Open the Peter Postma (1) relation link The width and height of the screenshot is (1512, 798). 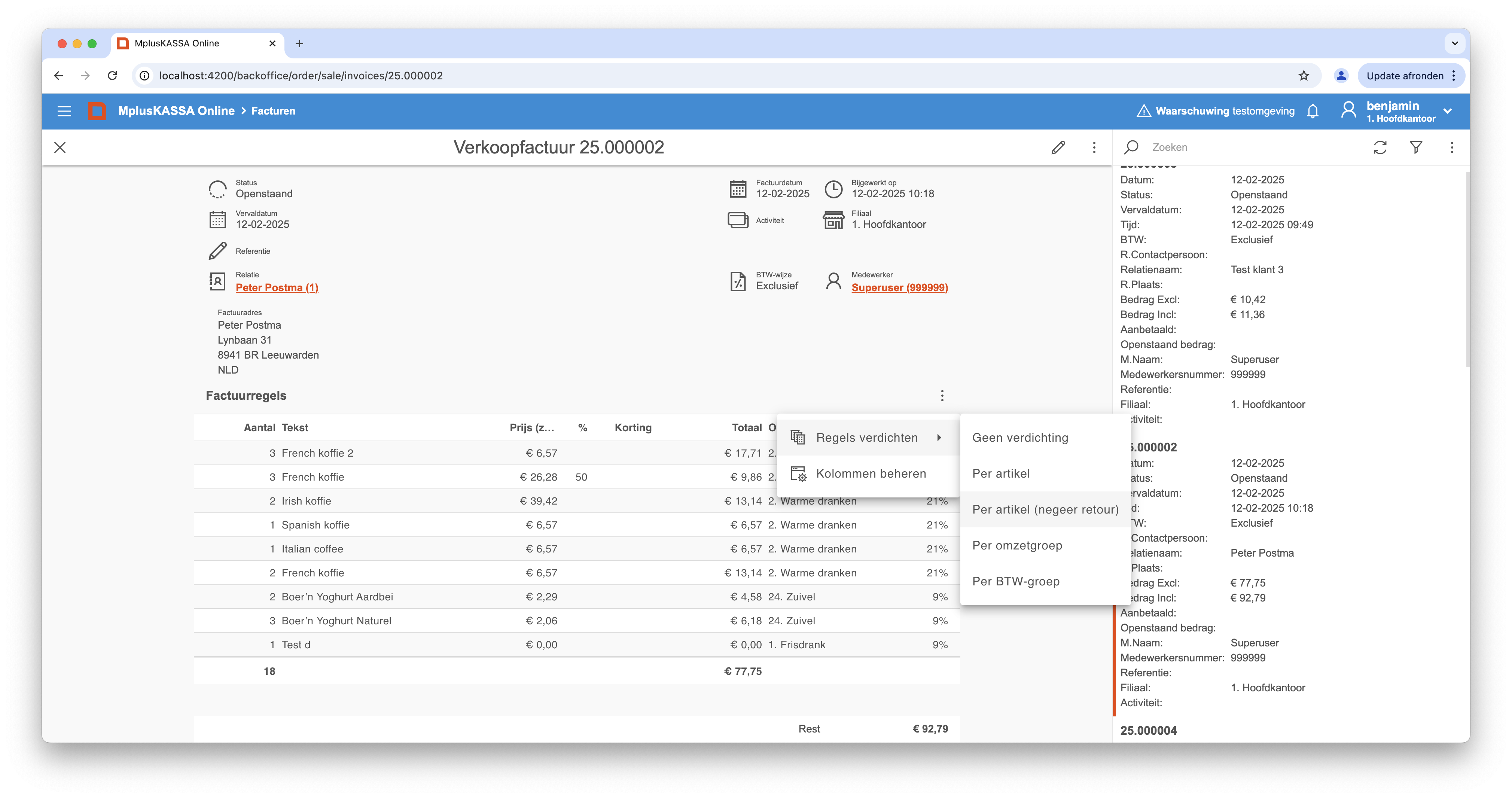click(277, 288)
